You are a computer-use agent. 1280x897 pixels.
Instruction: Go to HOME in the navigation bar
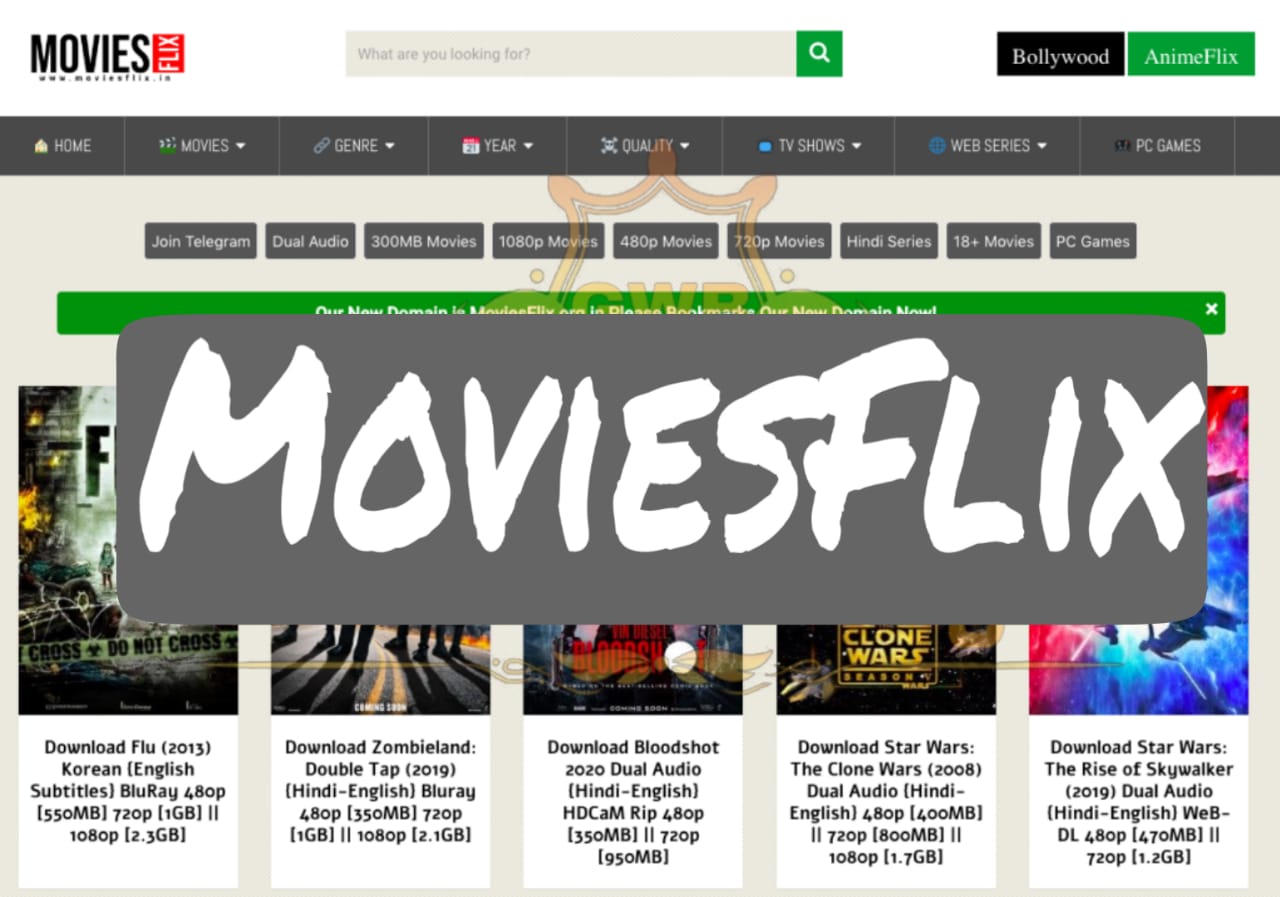click(x=62, y=146)
